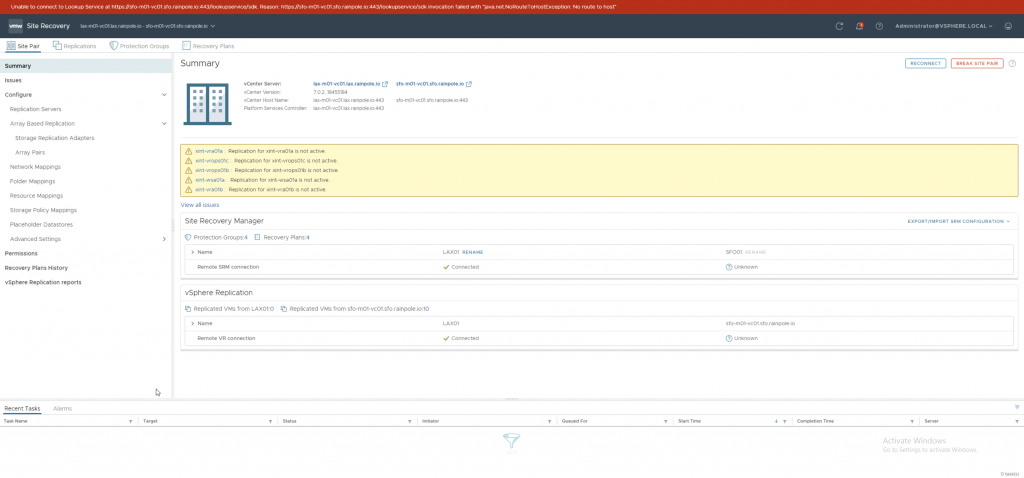Switch to the Replications tab
This screenshot has height=478, width=1024.
(x=74, y=46)
